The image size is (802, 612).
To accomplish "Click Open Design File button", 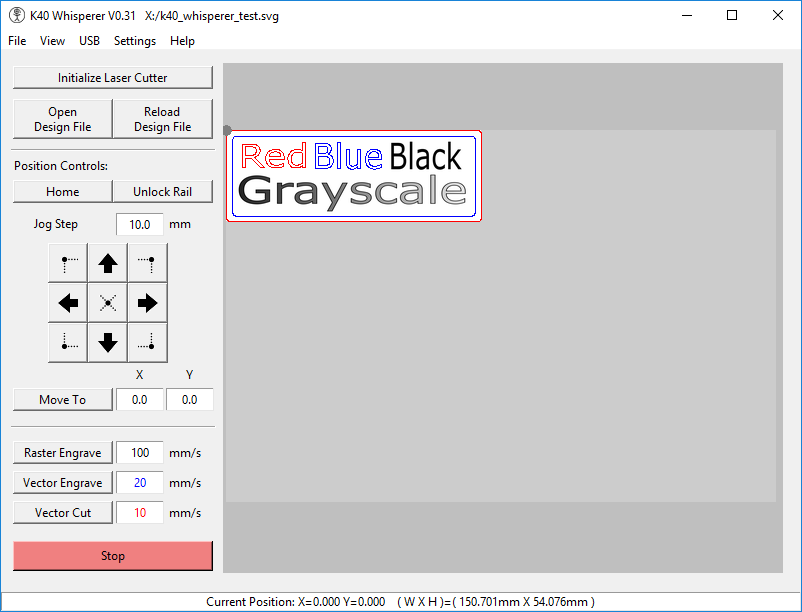I will [63, 119].
